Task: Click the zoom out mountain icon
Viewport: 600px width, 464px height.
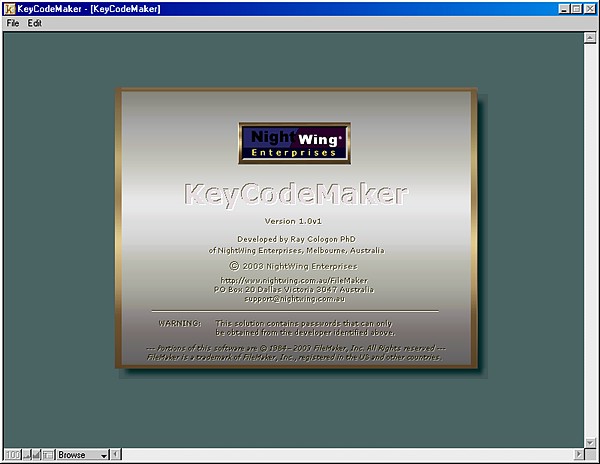Action: tap(27, 455)
